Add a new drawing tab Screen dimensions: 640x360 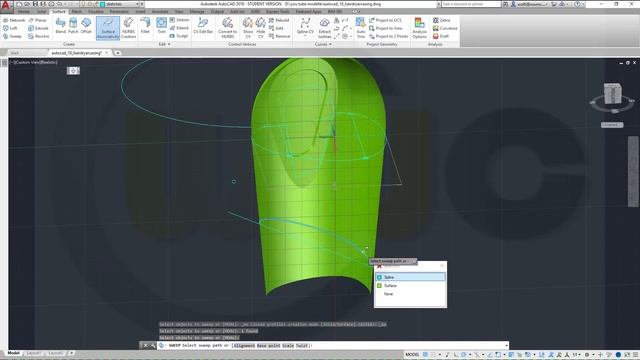(118, 53)
